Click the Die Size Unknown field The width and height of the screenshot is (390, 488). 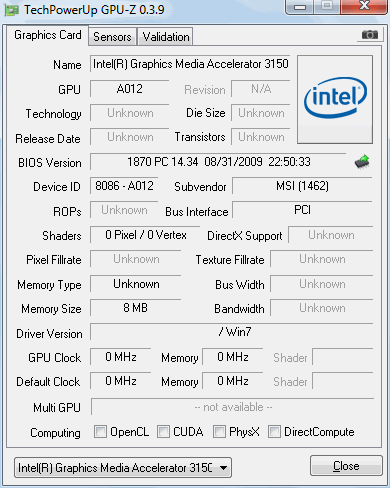pos(261,113)
